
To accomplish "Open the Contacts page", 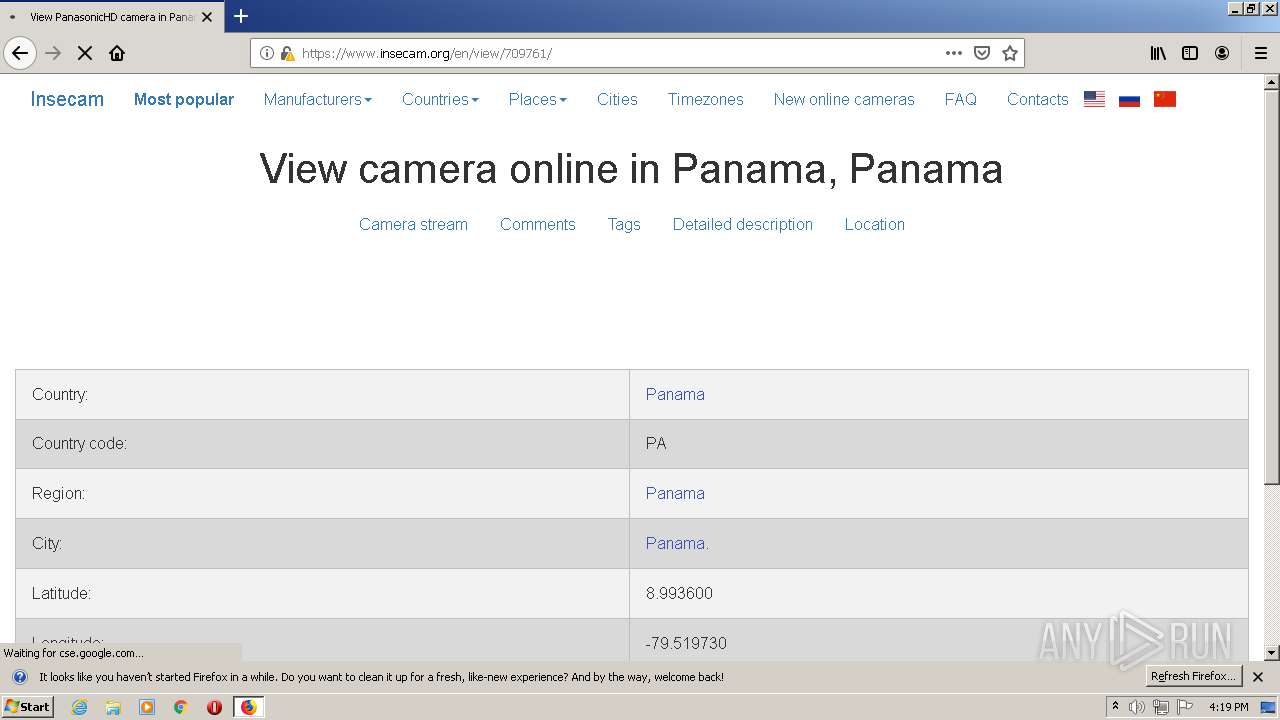I will click(1037, 99).
